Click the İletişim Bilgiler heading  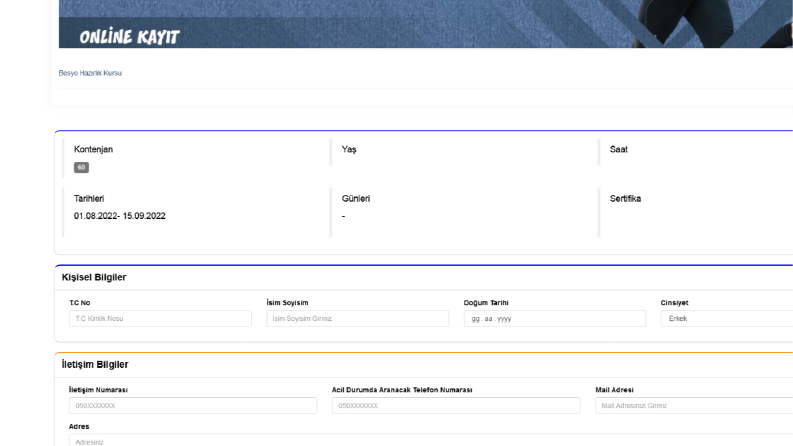(95, 365)
